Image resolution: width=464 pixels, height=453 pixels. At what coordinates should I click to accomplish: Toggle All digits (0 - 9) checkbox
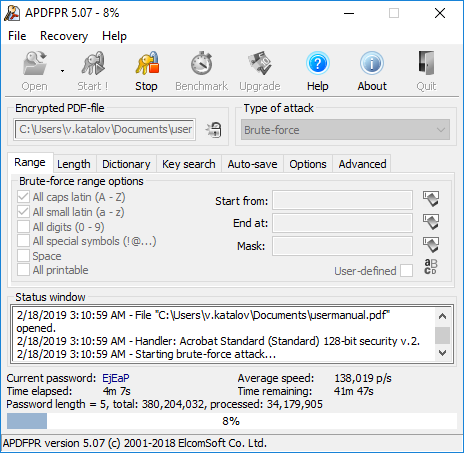23,227
